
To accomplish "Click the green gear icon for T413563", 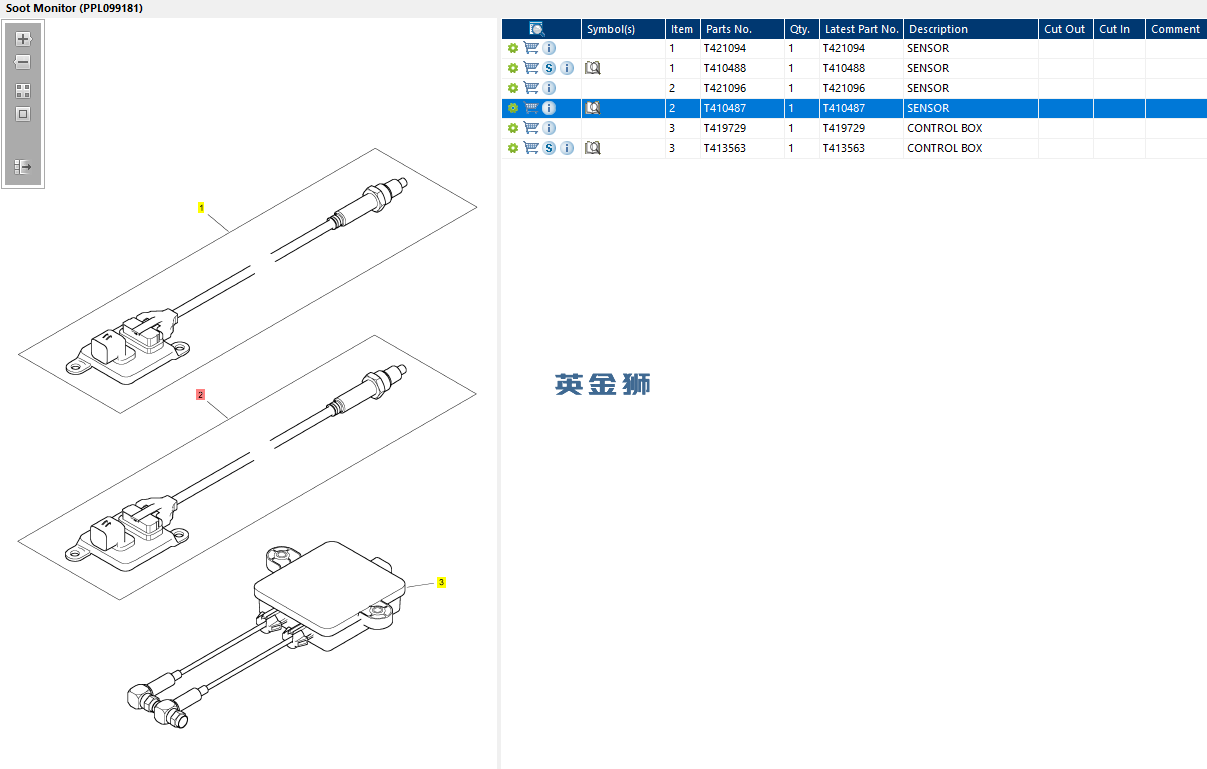I will (513, 148).
